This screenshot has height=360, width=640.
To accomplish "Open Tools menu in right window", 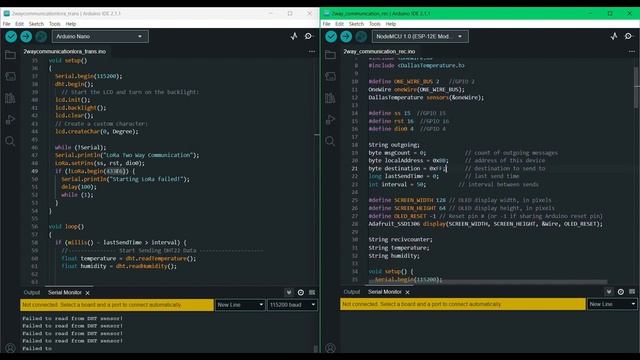I will [x=375, y=24].
